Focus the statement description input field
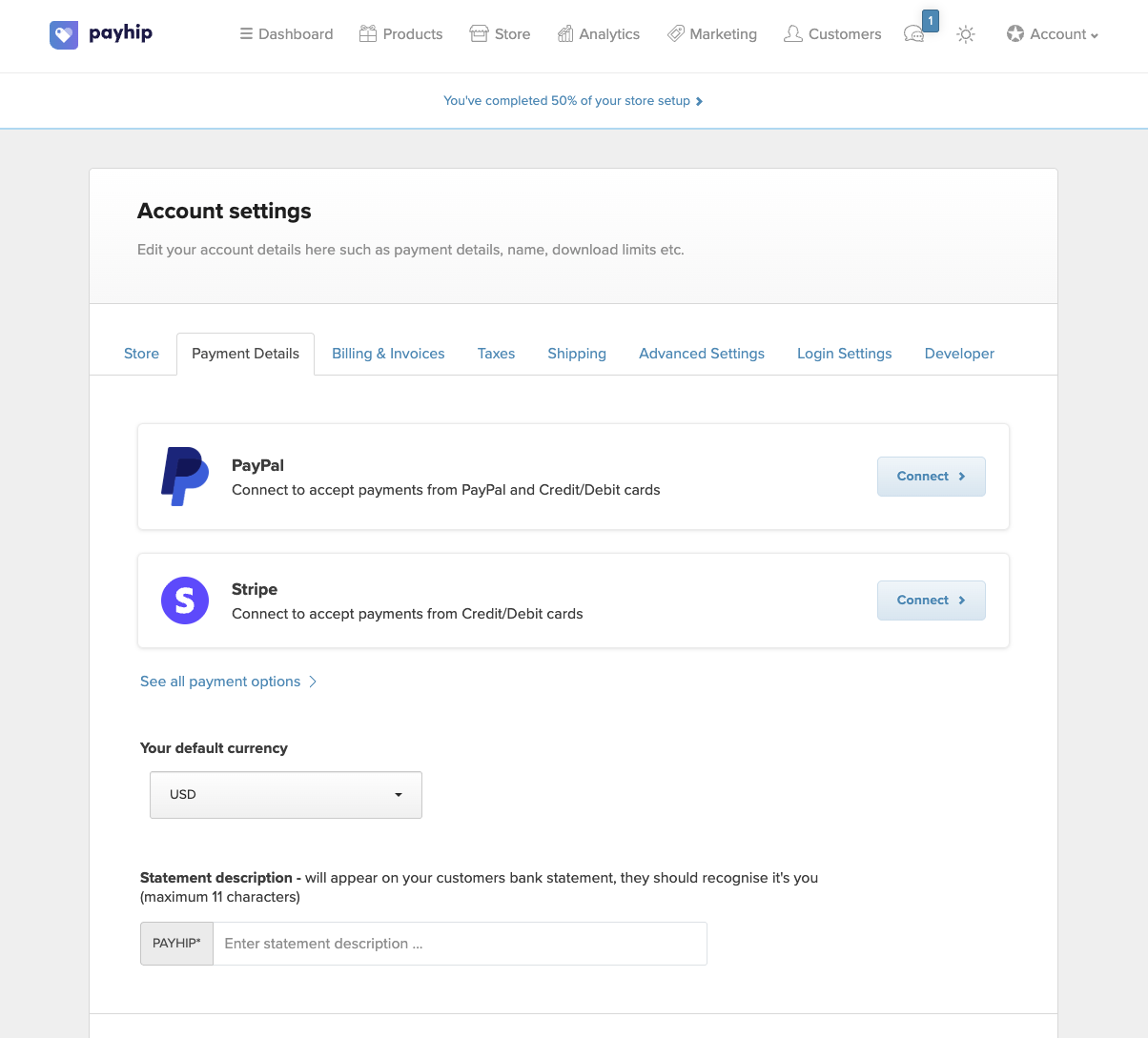 (x=460, y=944)
